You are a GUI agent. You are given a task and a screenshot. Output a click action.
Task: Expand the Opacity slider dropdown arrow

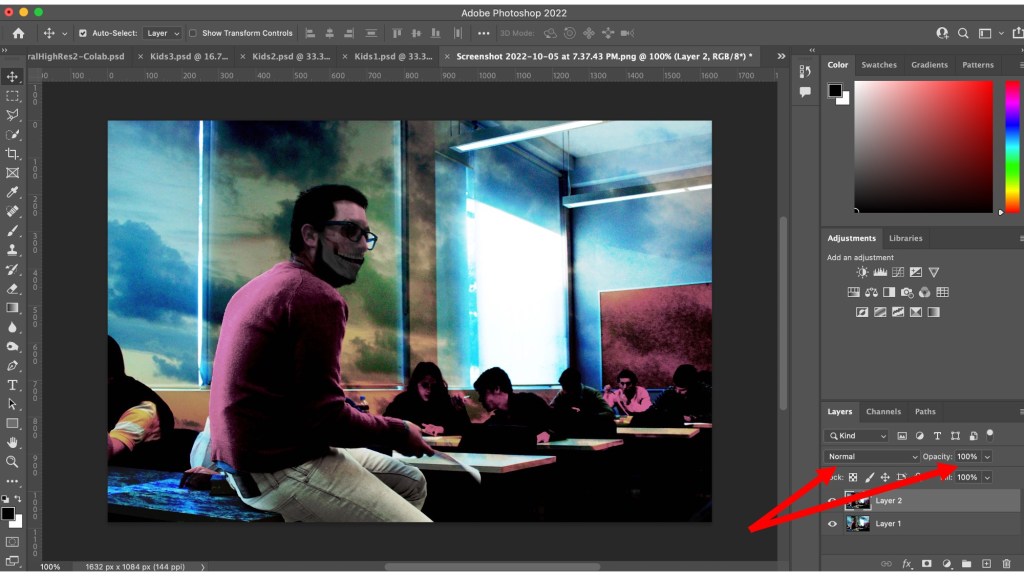987,457
